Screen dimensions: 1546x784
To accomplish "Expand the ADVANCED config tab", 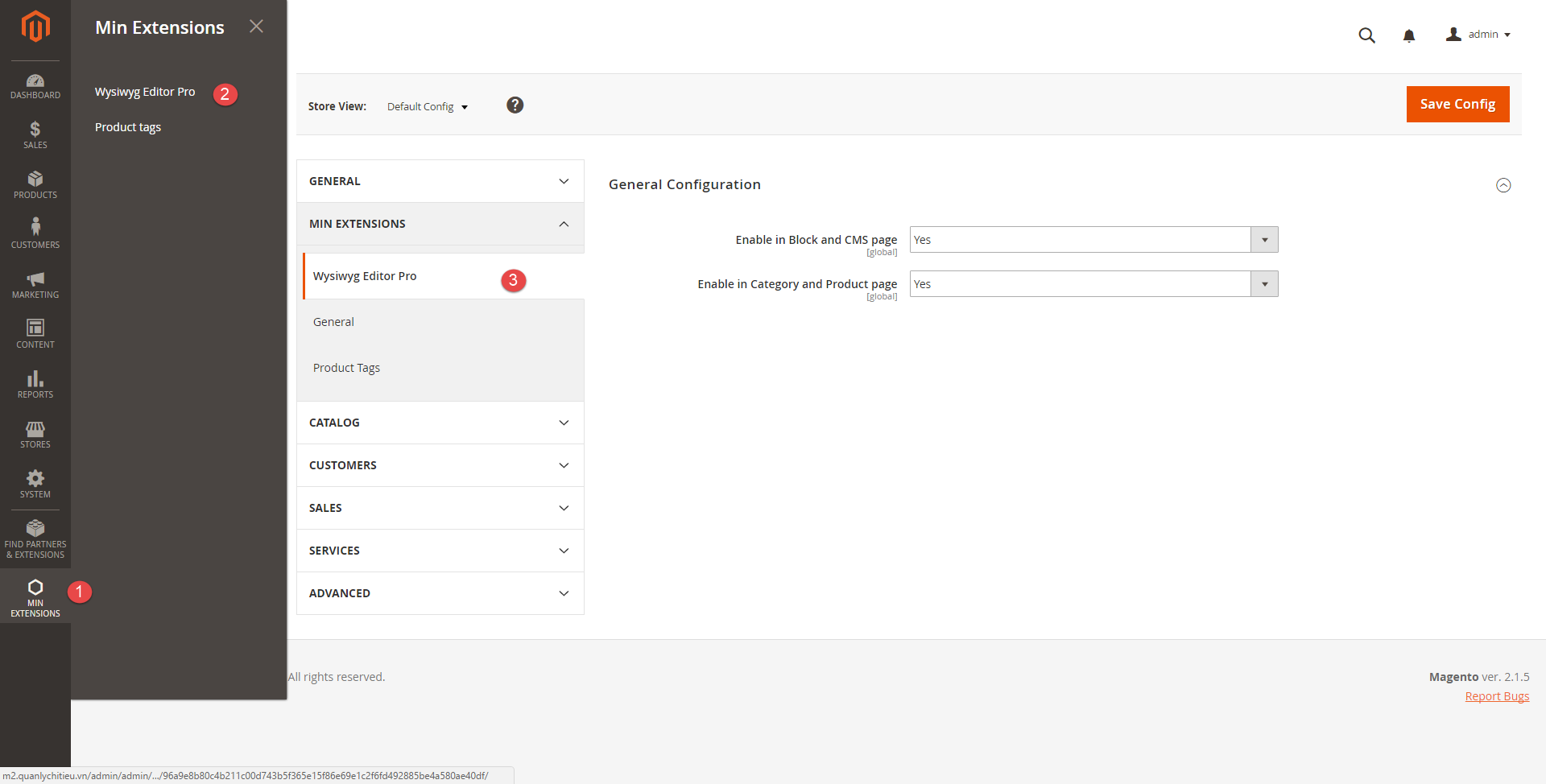I will click(440, 593).
